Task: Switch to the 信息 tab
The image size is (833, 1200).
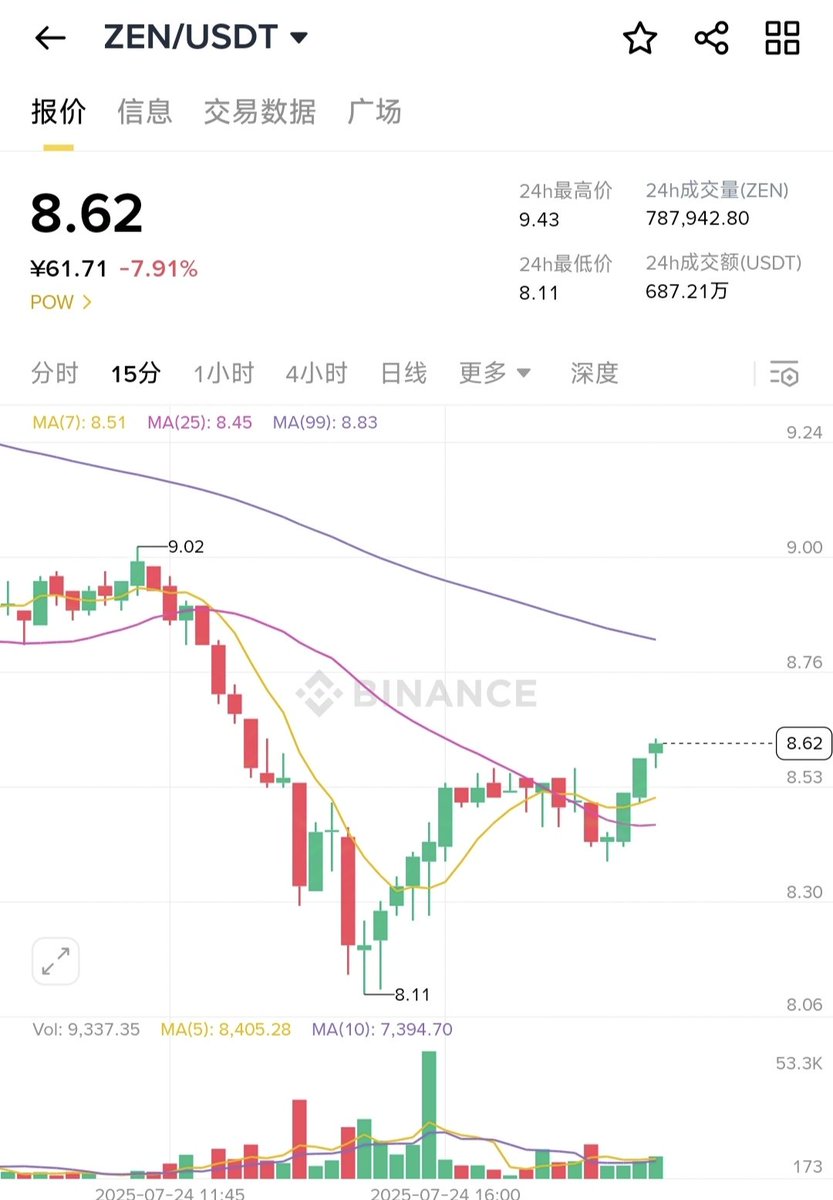Action: (x=144, y=111)
